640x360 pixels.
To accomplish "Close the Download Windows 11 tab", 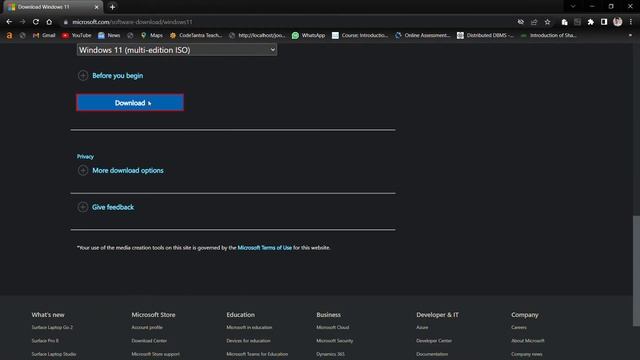I will click(x=97, y=7).
